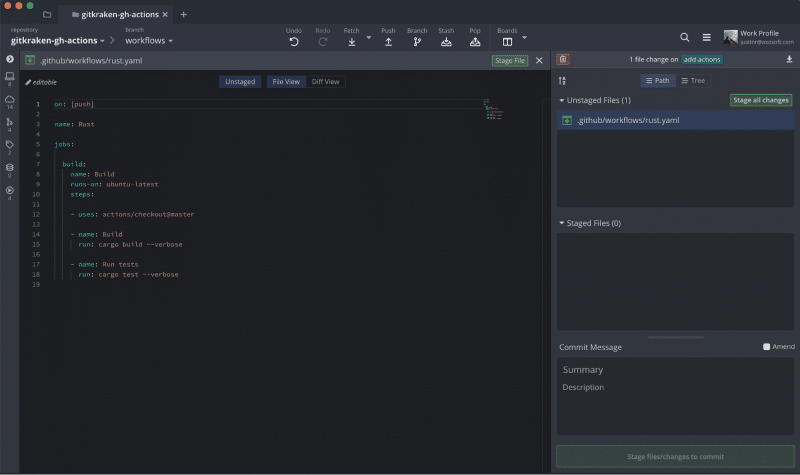Click the commit Description input field
Viewport: 800px width, 475px height.
(x=676, y=387)
